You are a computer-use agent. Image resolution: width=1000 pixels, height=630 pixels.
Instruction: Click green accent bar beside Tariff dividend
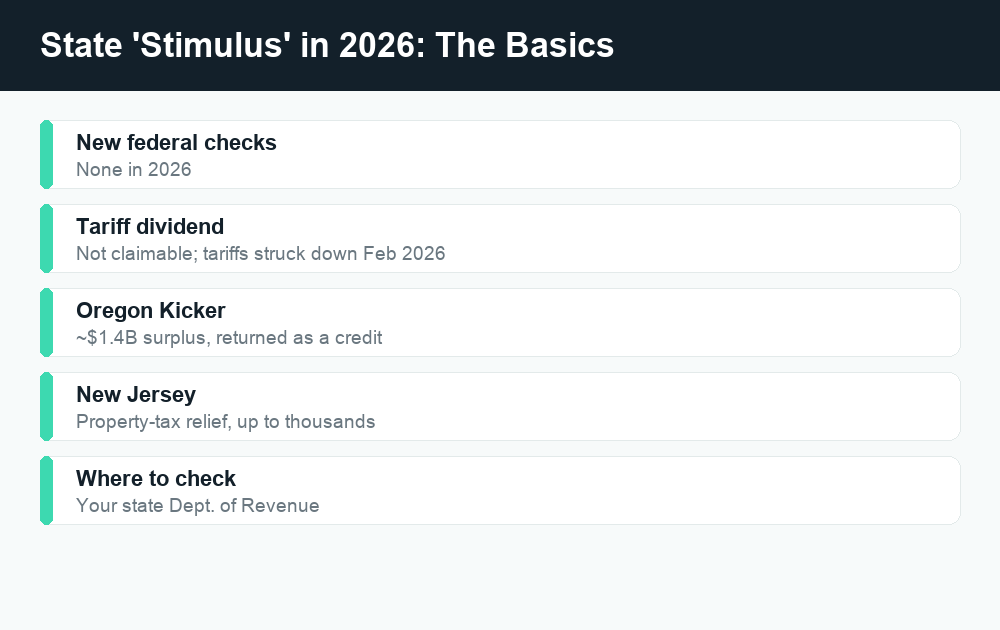[47, 238]
